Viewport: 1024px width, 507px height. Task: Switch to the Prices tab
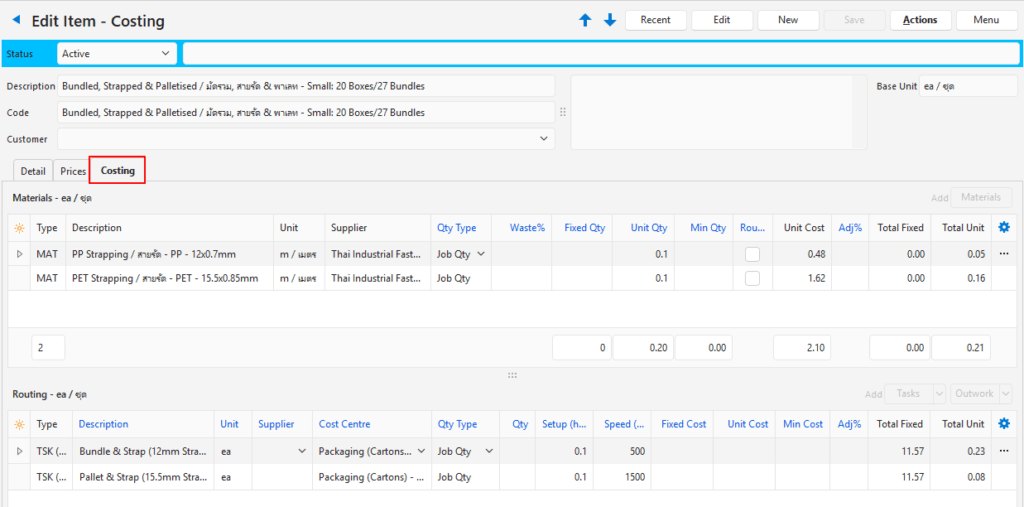73,171
